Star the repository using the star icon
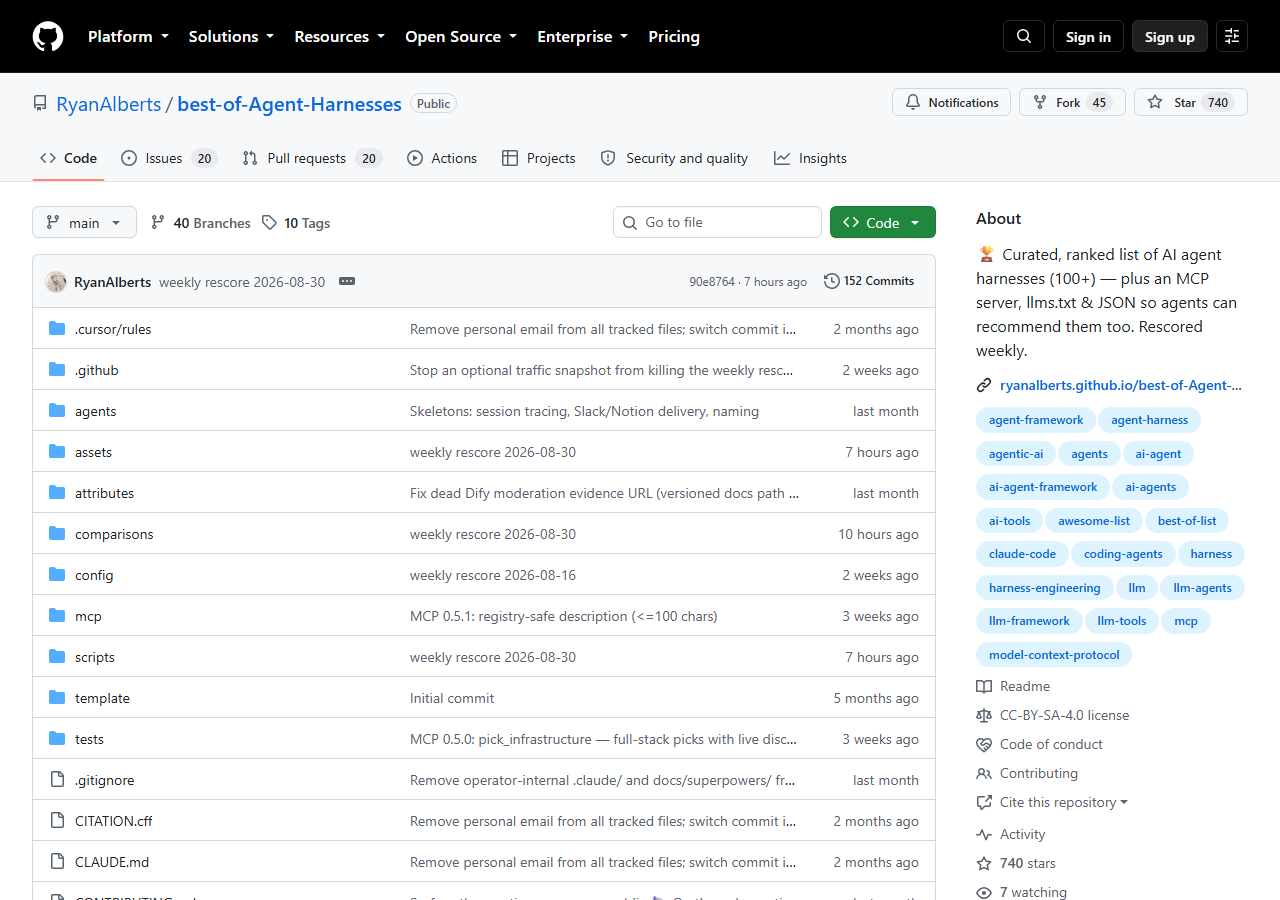Viewport: 1280px width, 900px height. click(1155, 103)
